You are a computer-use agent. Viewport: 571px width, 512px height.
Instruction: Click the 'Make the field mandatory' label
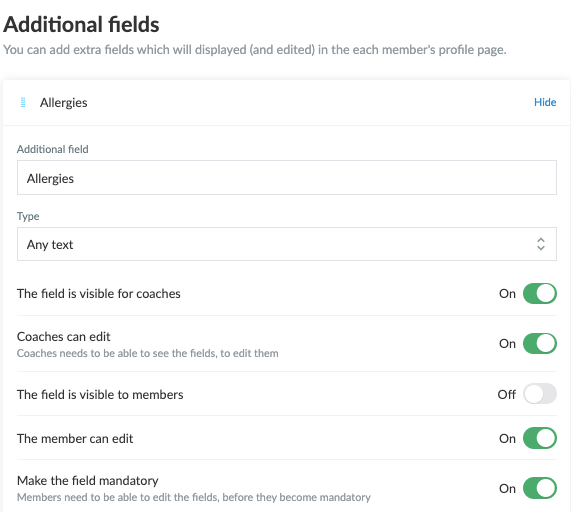point(88,481)
